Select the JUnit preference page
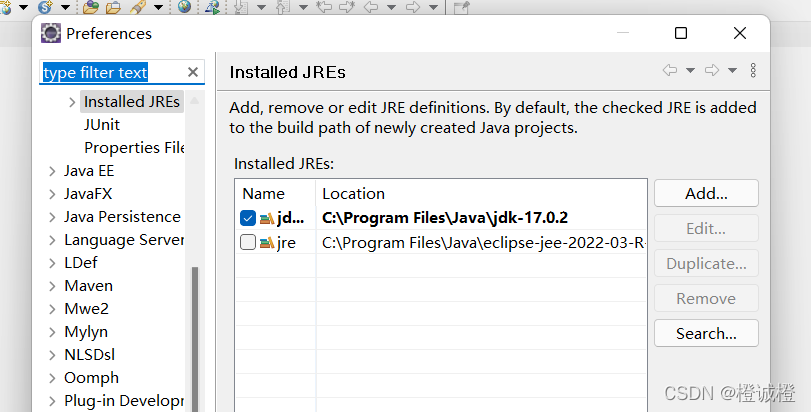The height and width of the screenshot is (412, 811). [102, 125]
